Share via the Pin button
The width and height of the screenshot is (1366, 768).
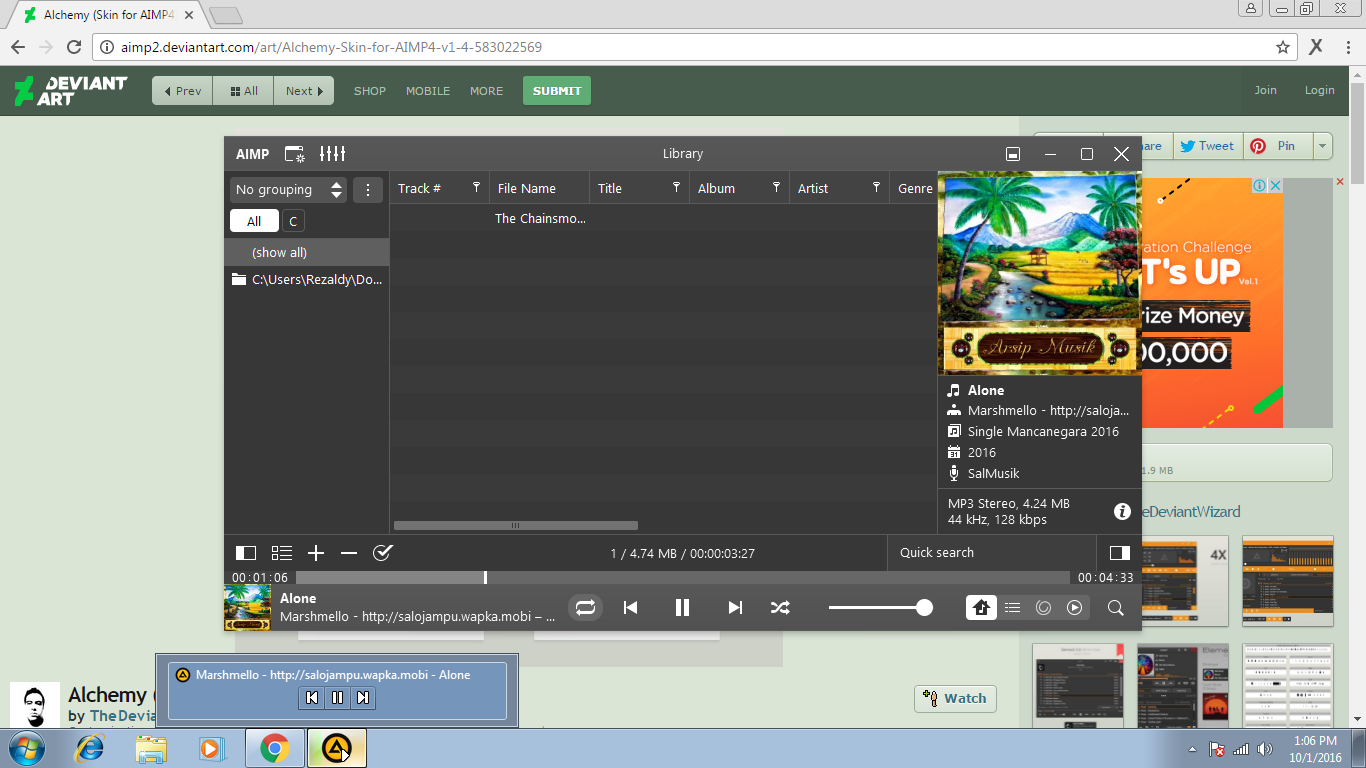point(1276,146)
